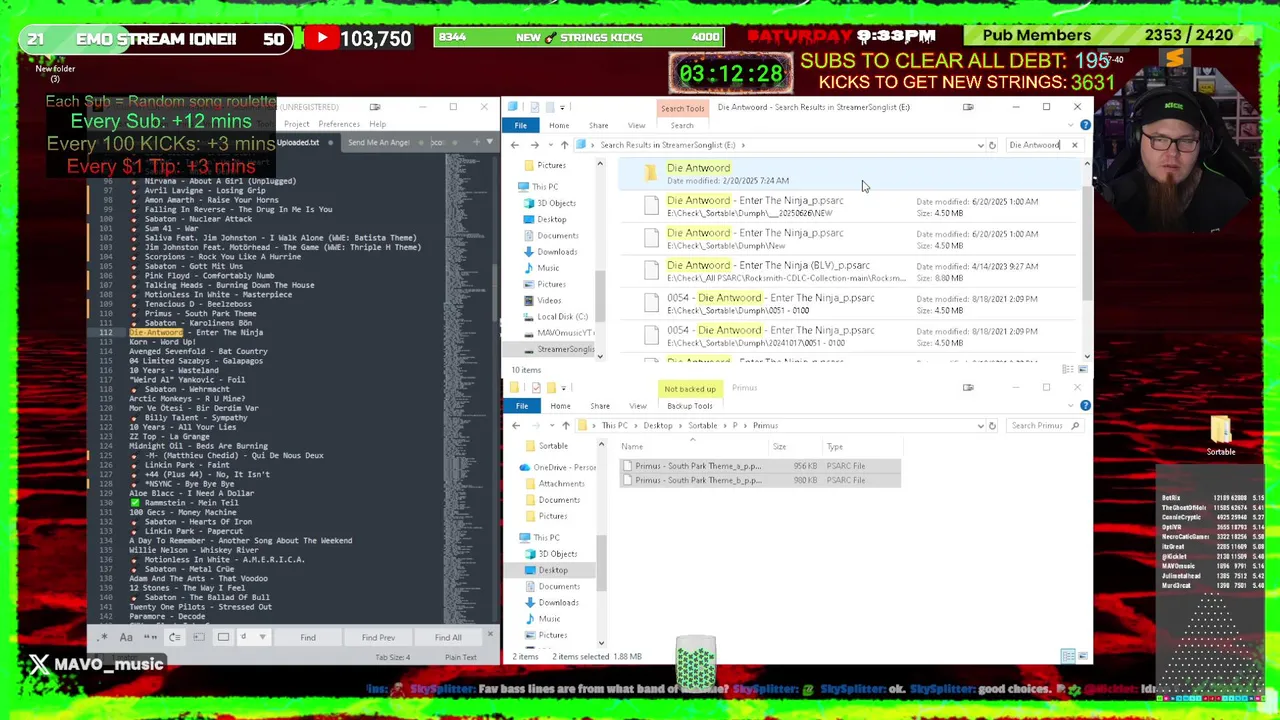Open Preferences menu in Sublime Text

click(x=339, y=124)
